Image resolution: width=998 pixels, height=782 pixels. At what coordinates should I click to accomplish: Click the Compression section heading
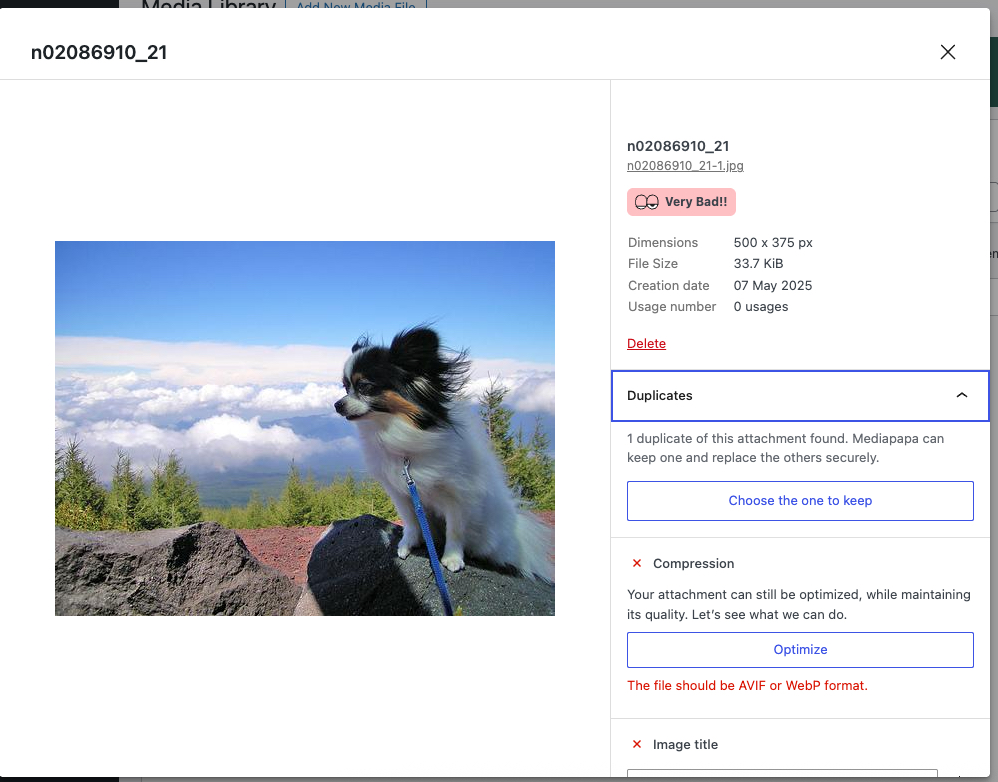tap(693, 563)
